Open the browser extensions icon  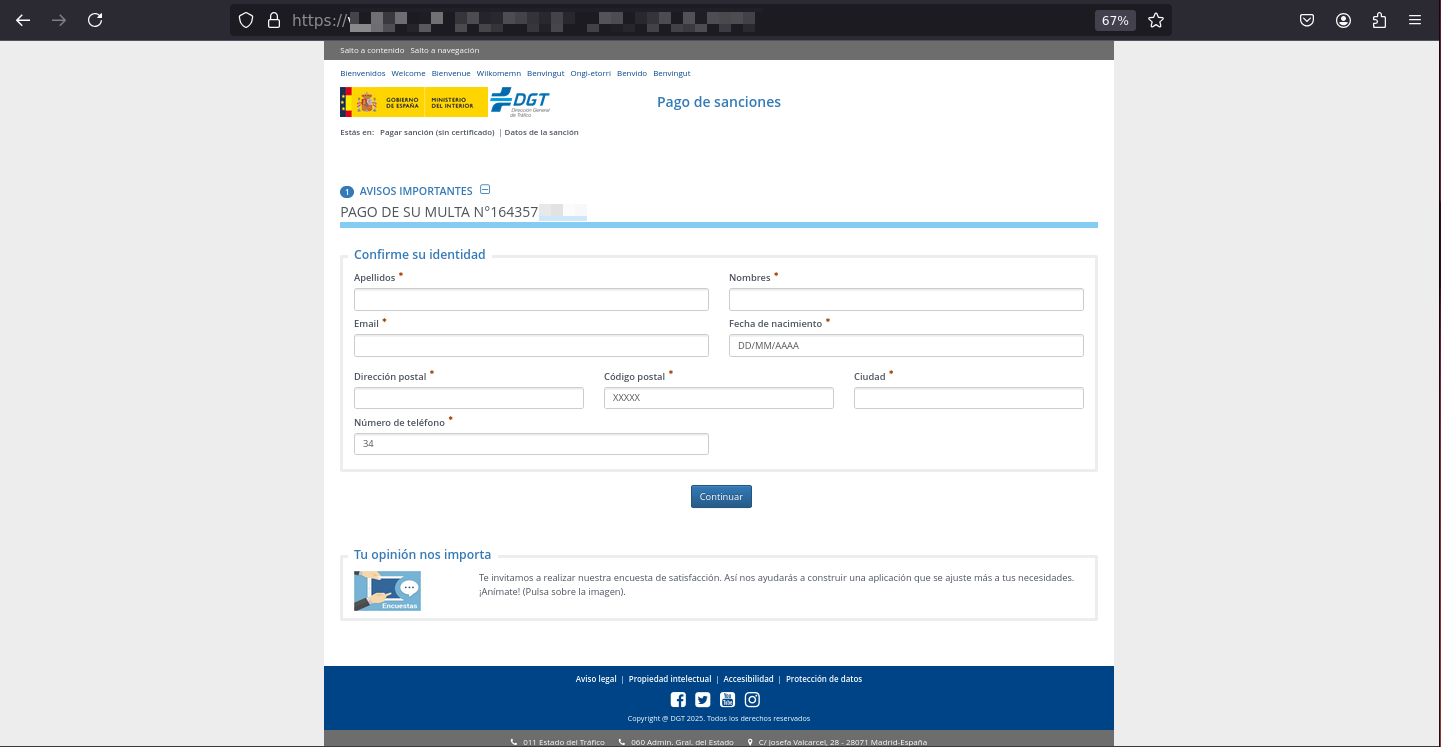(1380, 20)
